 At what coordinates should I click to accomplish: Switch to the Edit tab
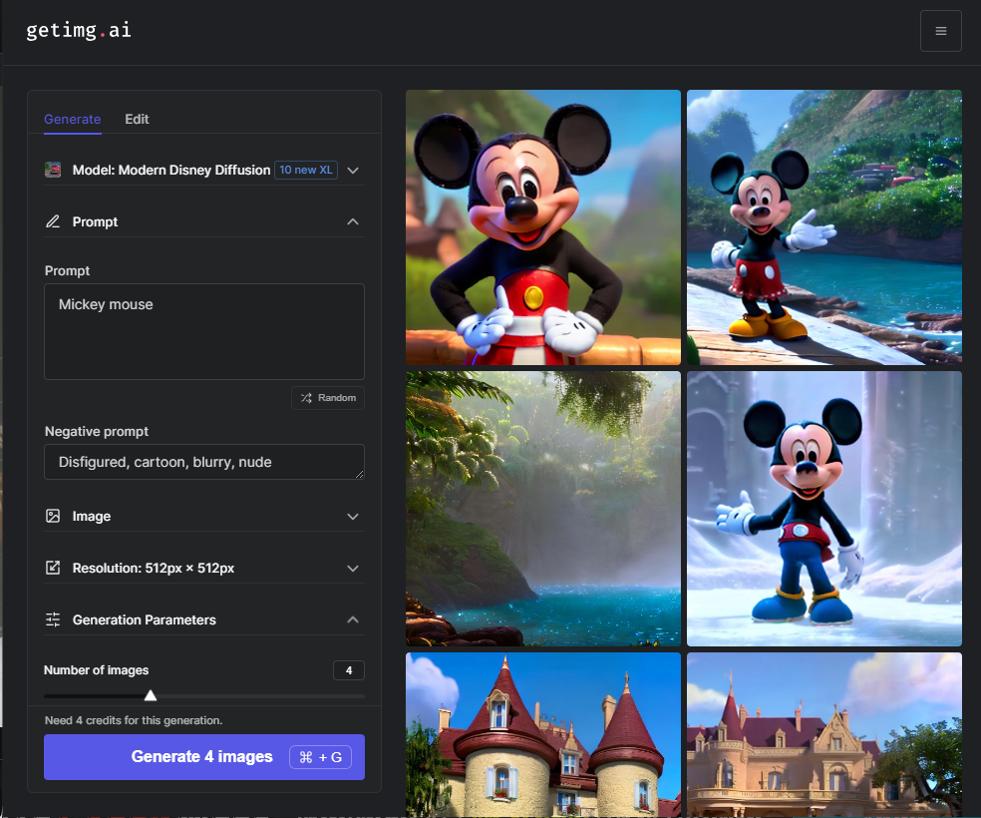click(137, 119)
